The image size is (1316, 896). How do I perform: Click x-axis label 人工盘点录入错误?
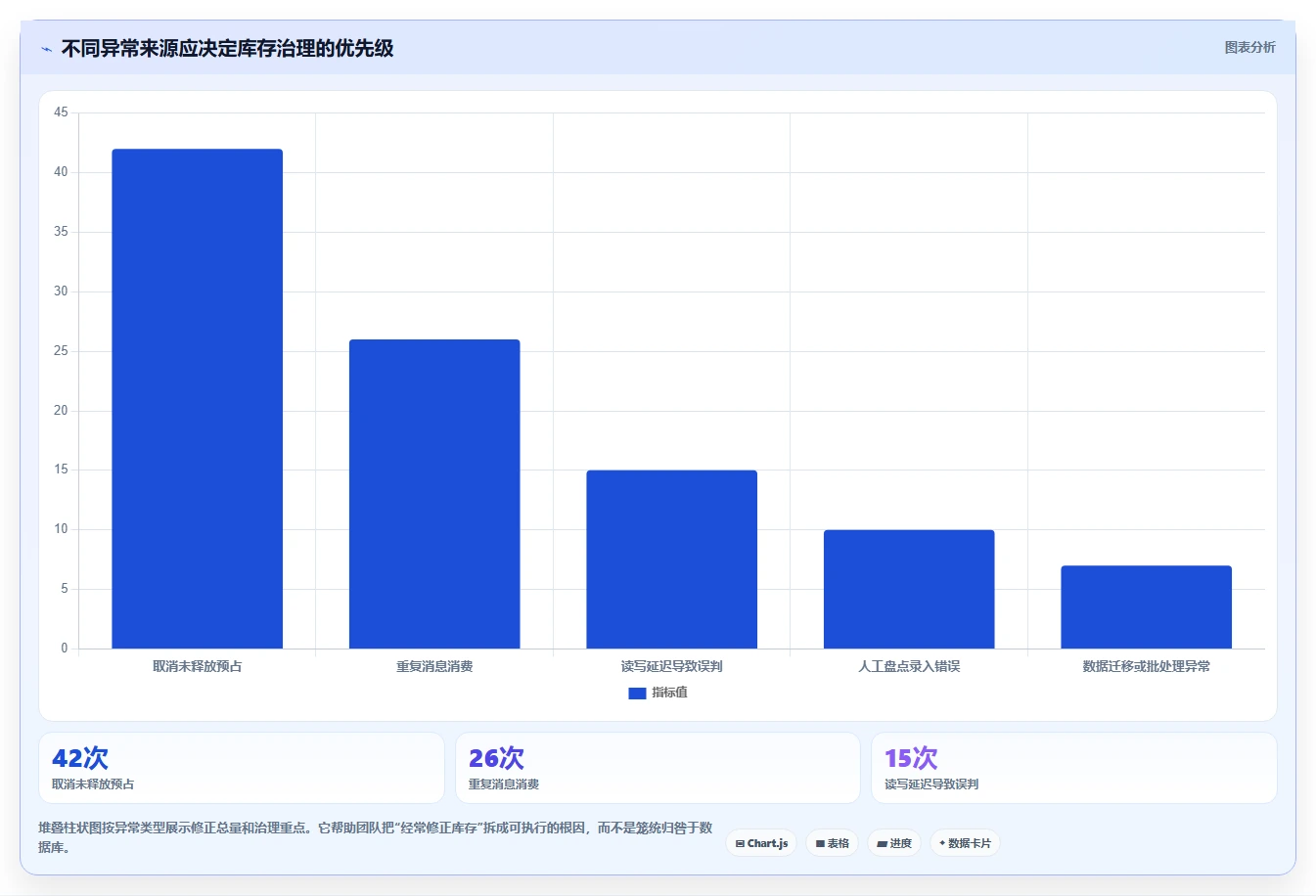[909, 666]
